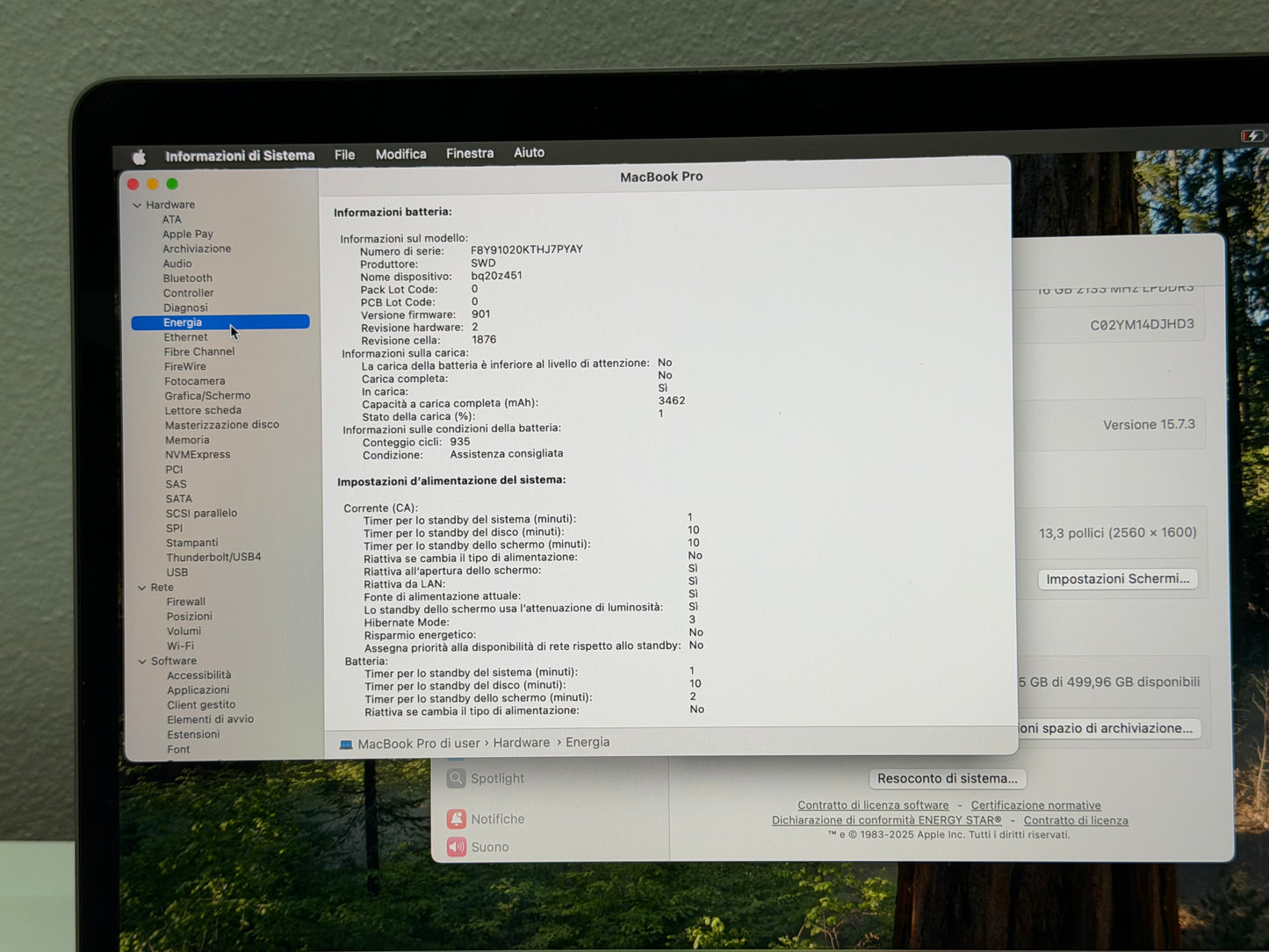
Task: Select SATA in the Hardware list
Action: coord(178,499)
